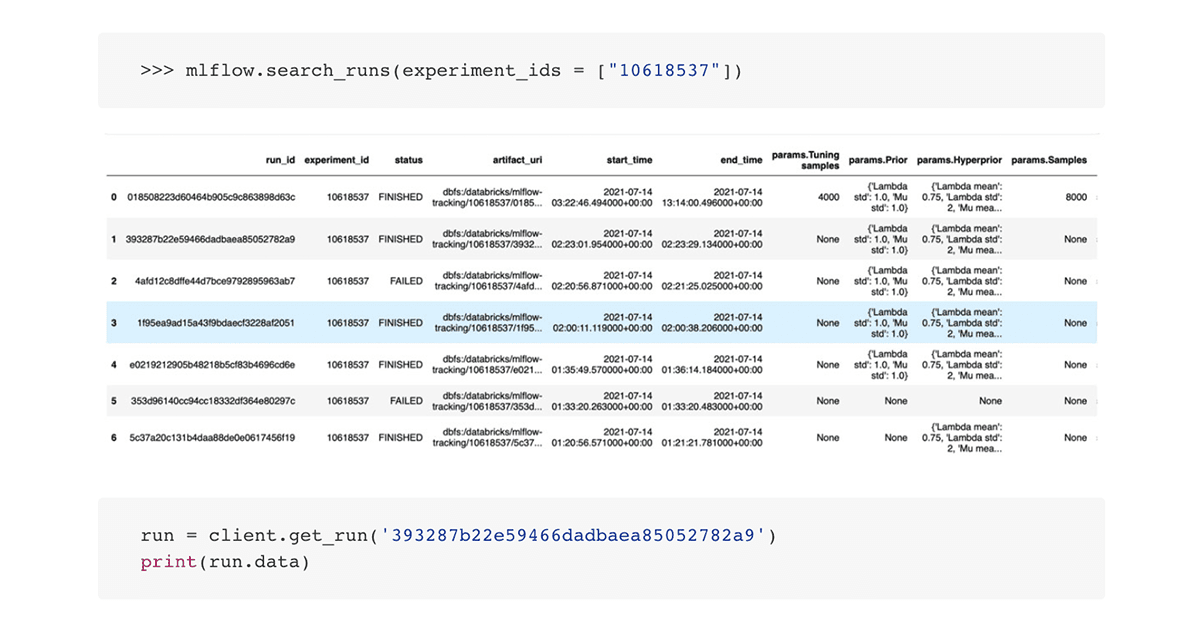This screenshot has height=630, width=1200.
Task: Click the params.Hyperprior column header
Action: click(x=959, y=160)
